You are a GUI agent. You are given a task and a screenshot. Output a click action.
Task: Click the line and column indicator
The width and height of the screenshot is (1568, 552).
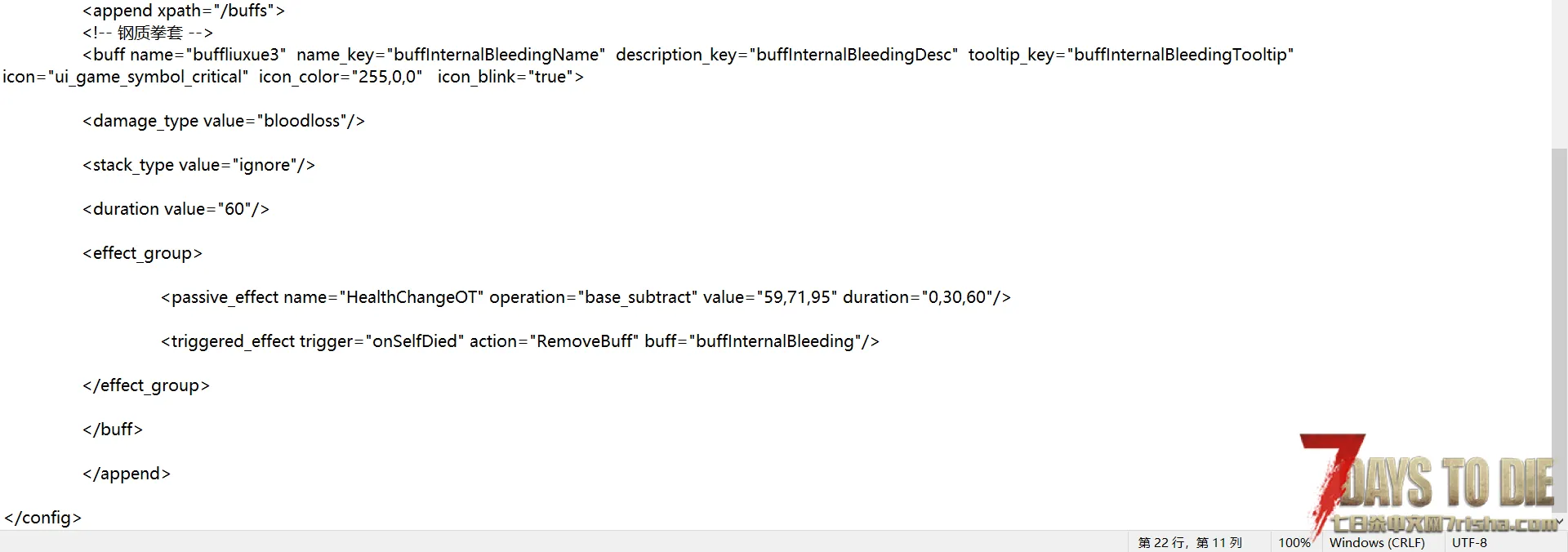pyautogui.click(x=1189, y=542)
